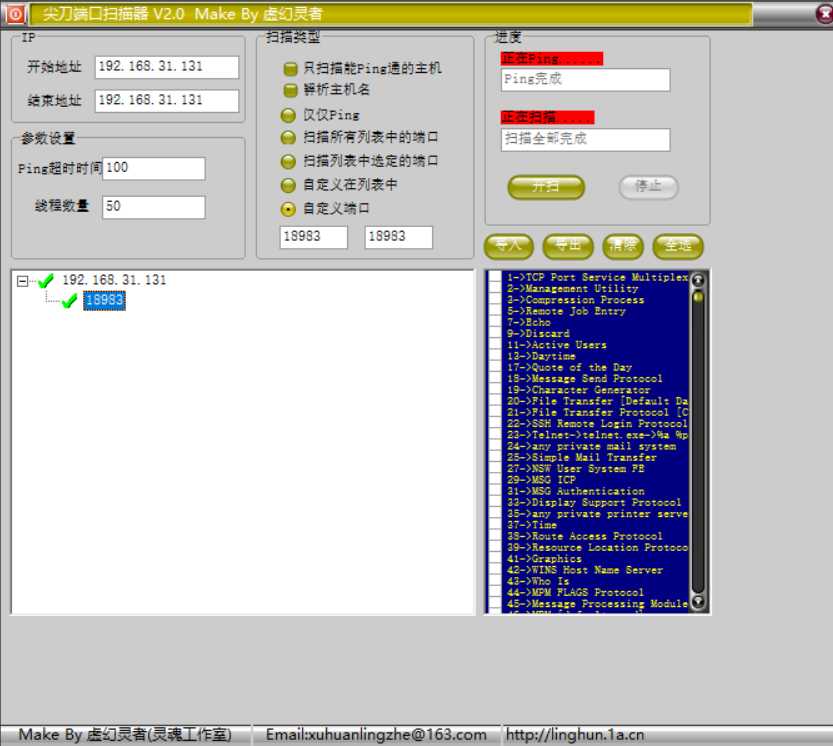
Task: Click the red 正在Ping progress label
Action: coord(552,58)
